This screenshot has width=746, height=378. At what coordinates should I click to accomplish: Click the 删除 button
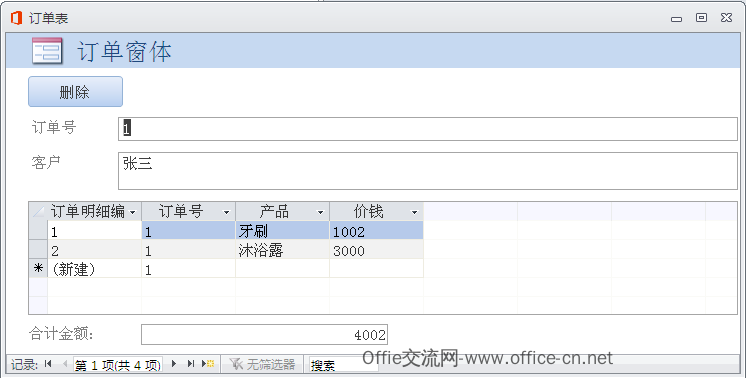click(76, 92)
